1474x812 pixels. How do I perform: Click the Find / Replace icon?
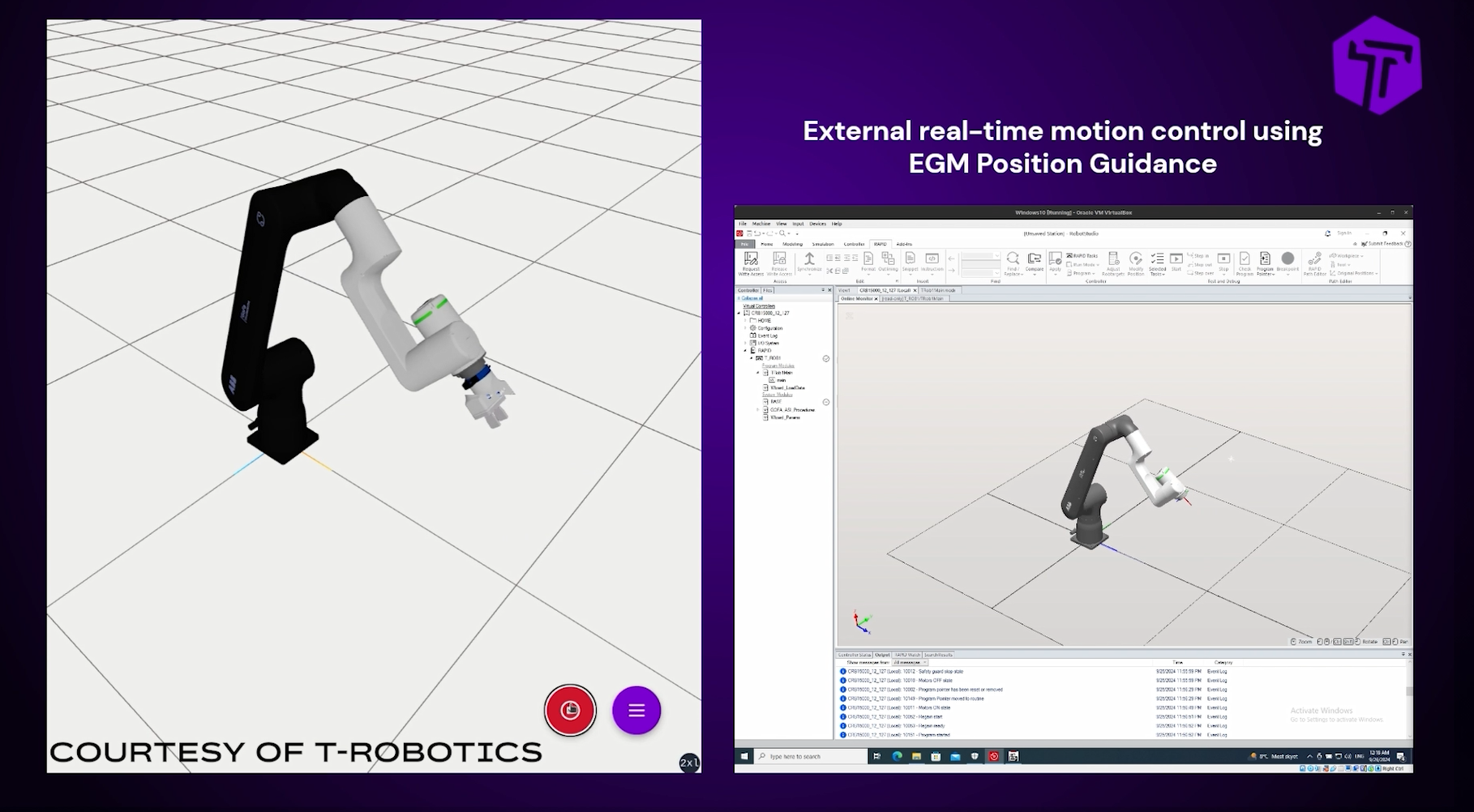coord(1013,263)
